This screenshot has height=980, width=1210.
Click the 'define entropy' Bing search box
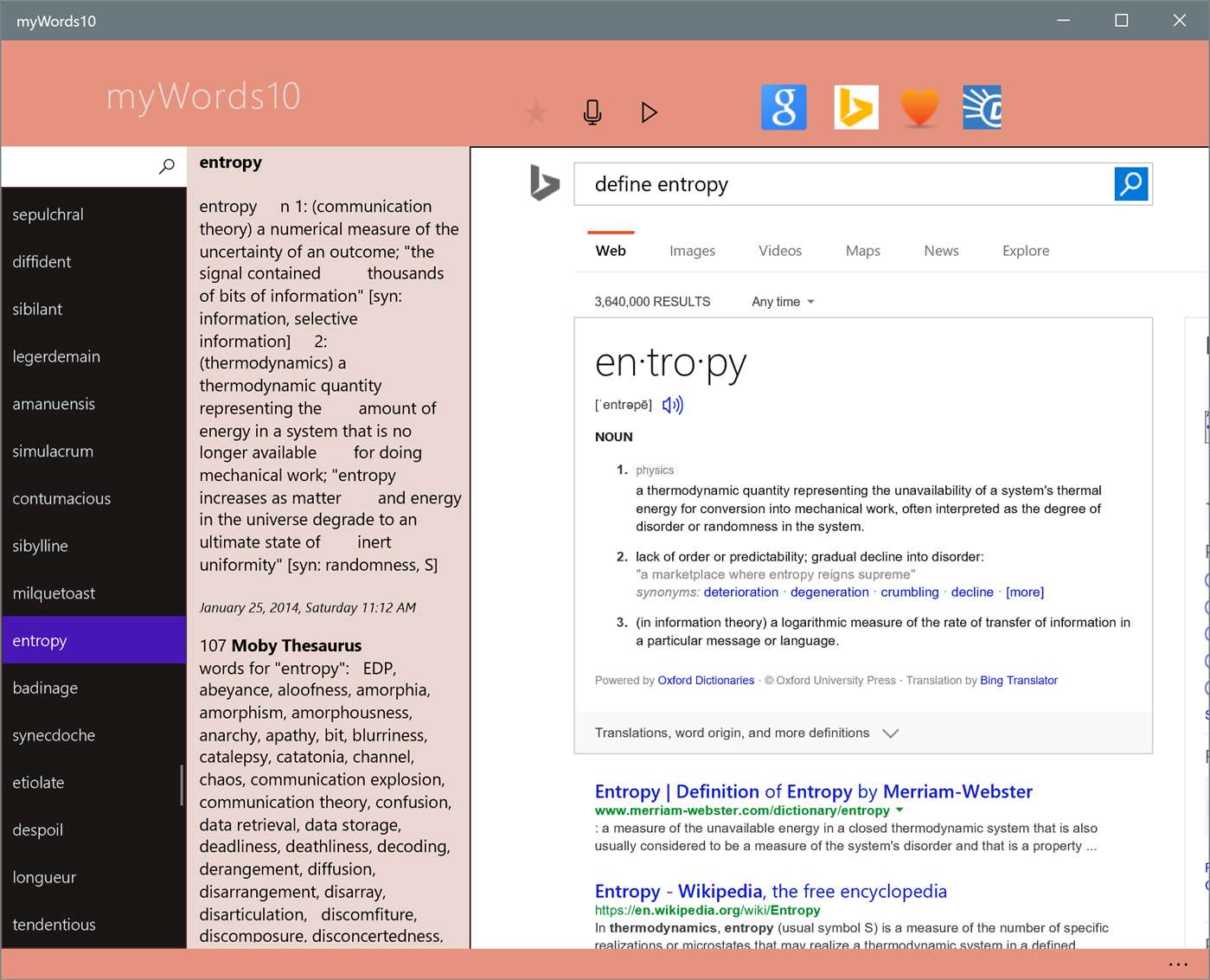(x=843, y=184)
